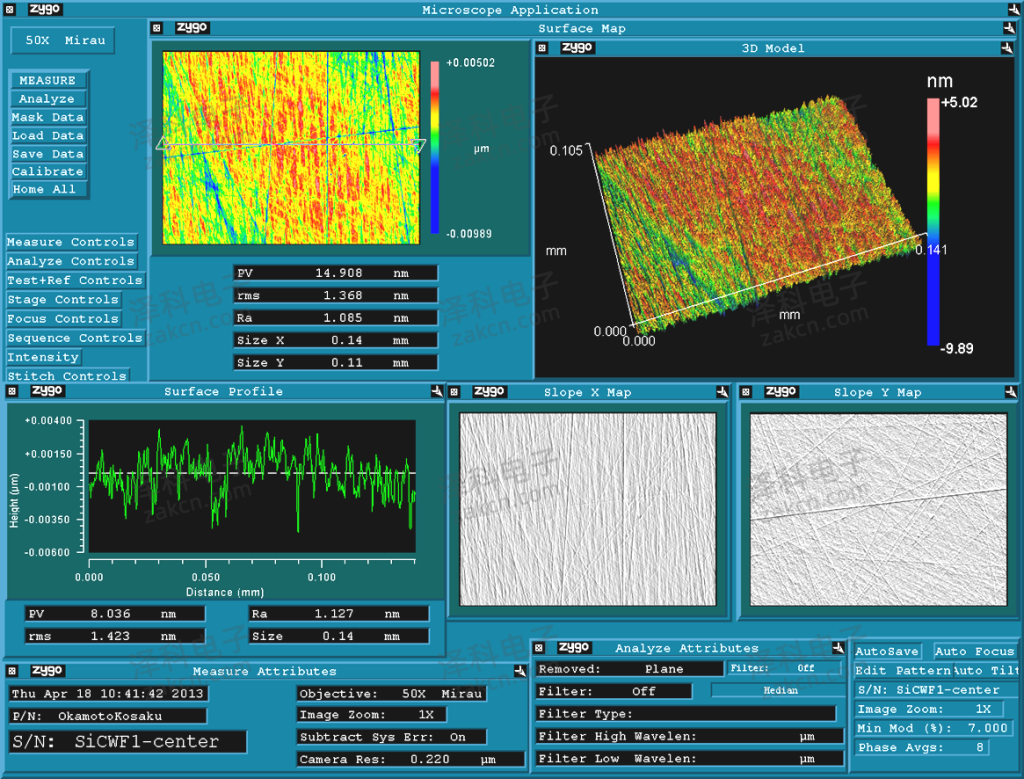Click the Surface Map color scale bar
1024x779 pixels.
pos(435,148)
